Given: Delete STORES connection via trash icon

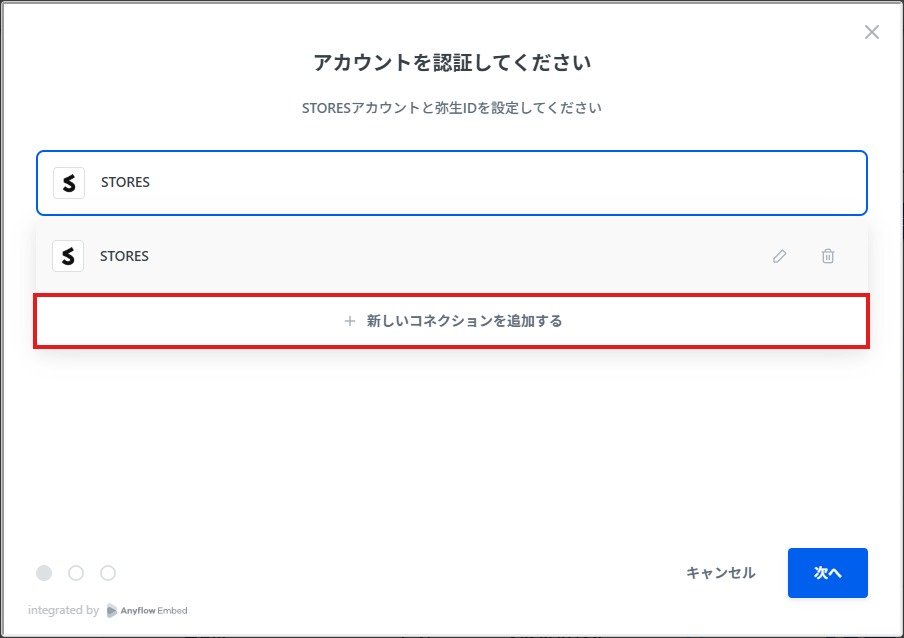Looking at the screenshot, I should pos(827,256).
